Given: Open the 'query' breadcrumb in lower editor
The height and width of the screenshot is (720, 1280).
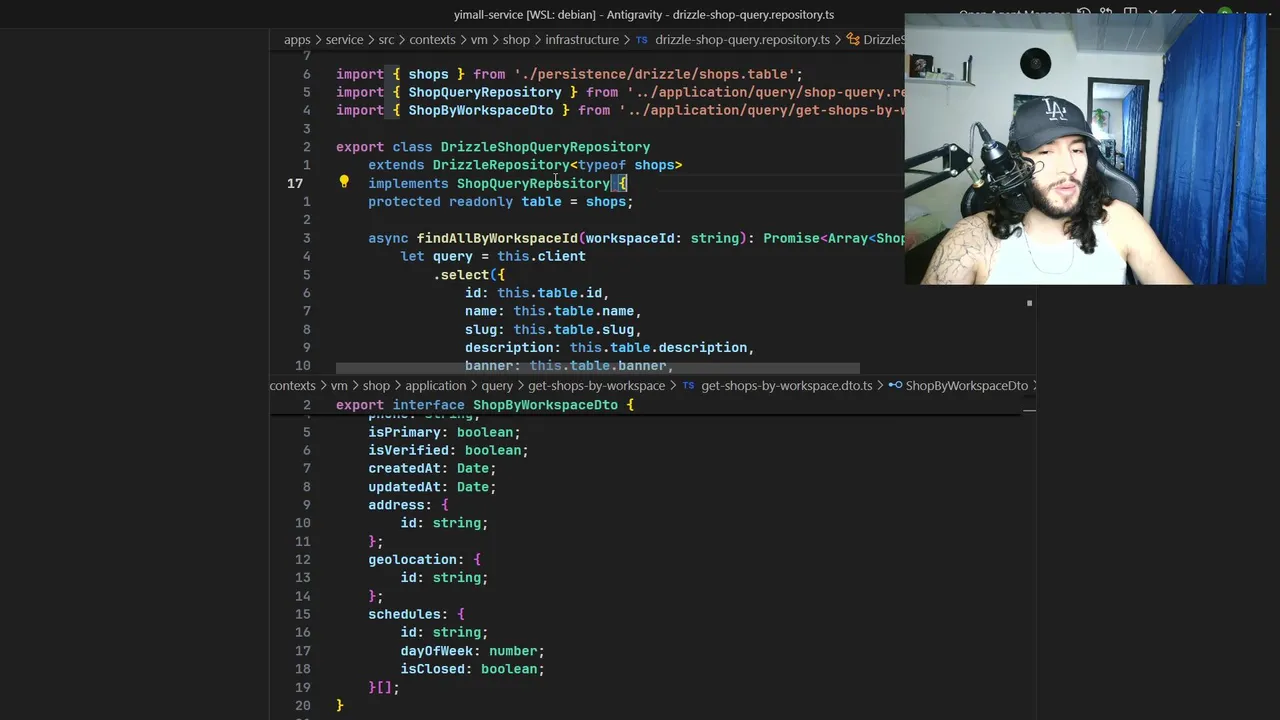Looking at the screenshot, I should (497, 386).
